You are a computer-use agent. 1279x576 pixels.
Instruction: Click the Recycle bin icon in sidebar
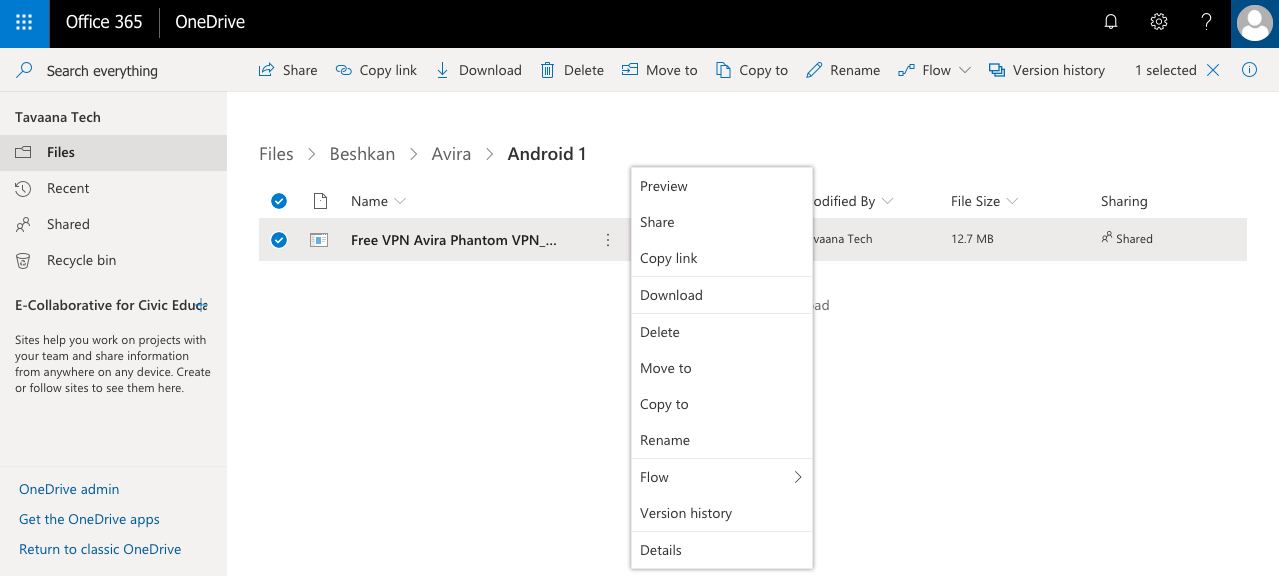(23, 260)
